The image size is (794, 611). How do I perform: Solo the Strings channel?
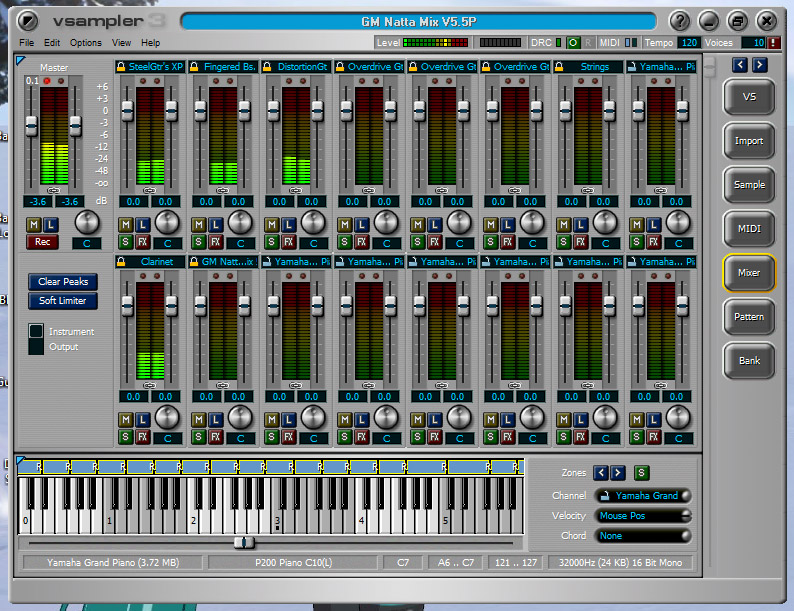coord(564,241)
